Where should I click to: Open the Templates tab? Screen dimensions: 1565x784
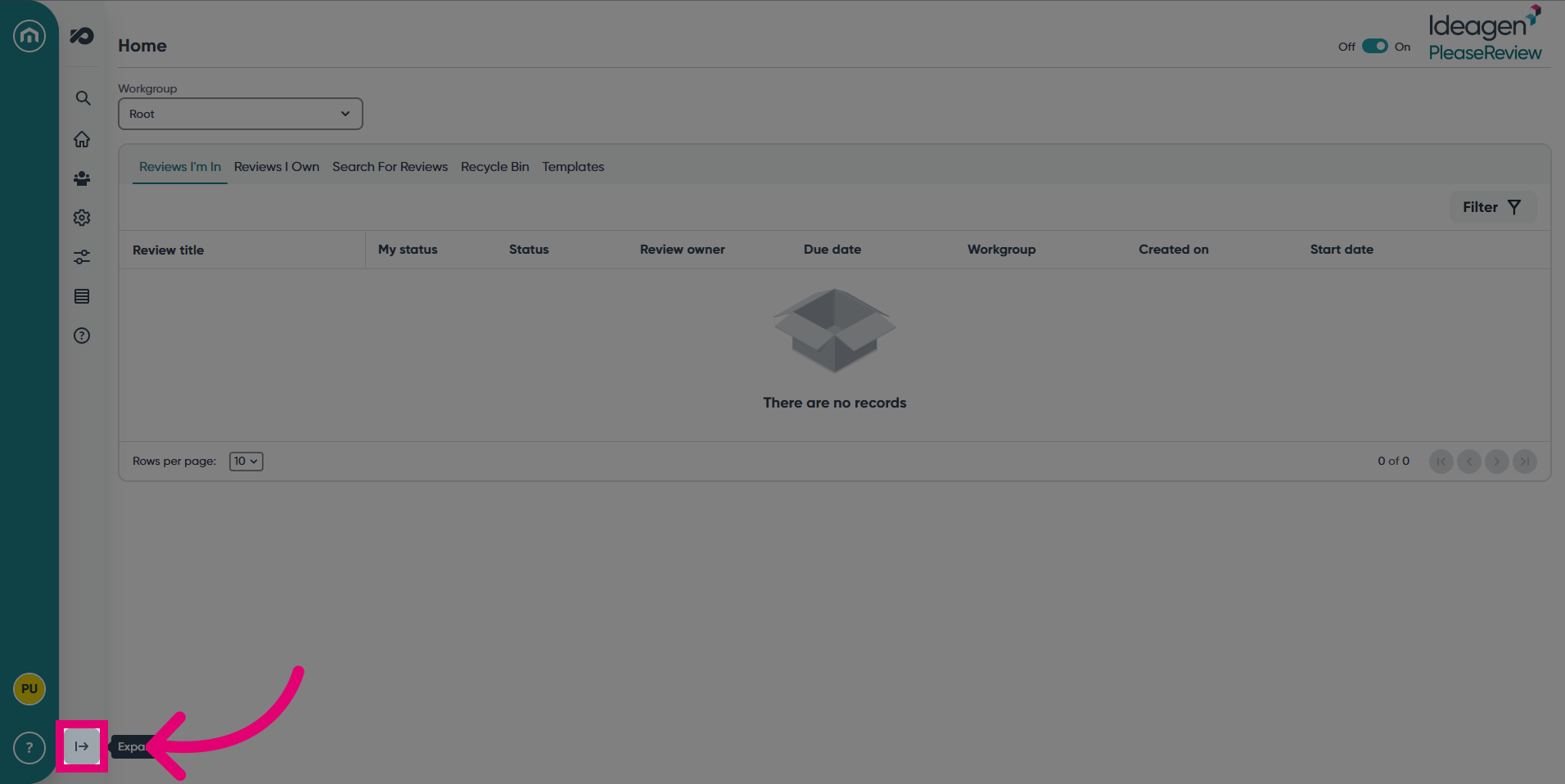[x=573, y=167]
